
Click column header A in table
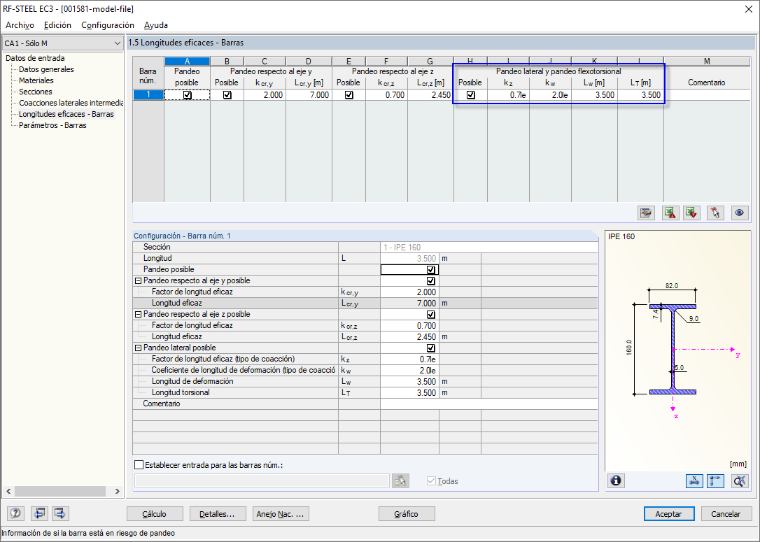coord(187,61)
